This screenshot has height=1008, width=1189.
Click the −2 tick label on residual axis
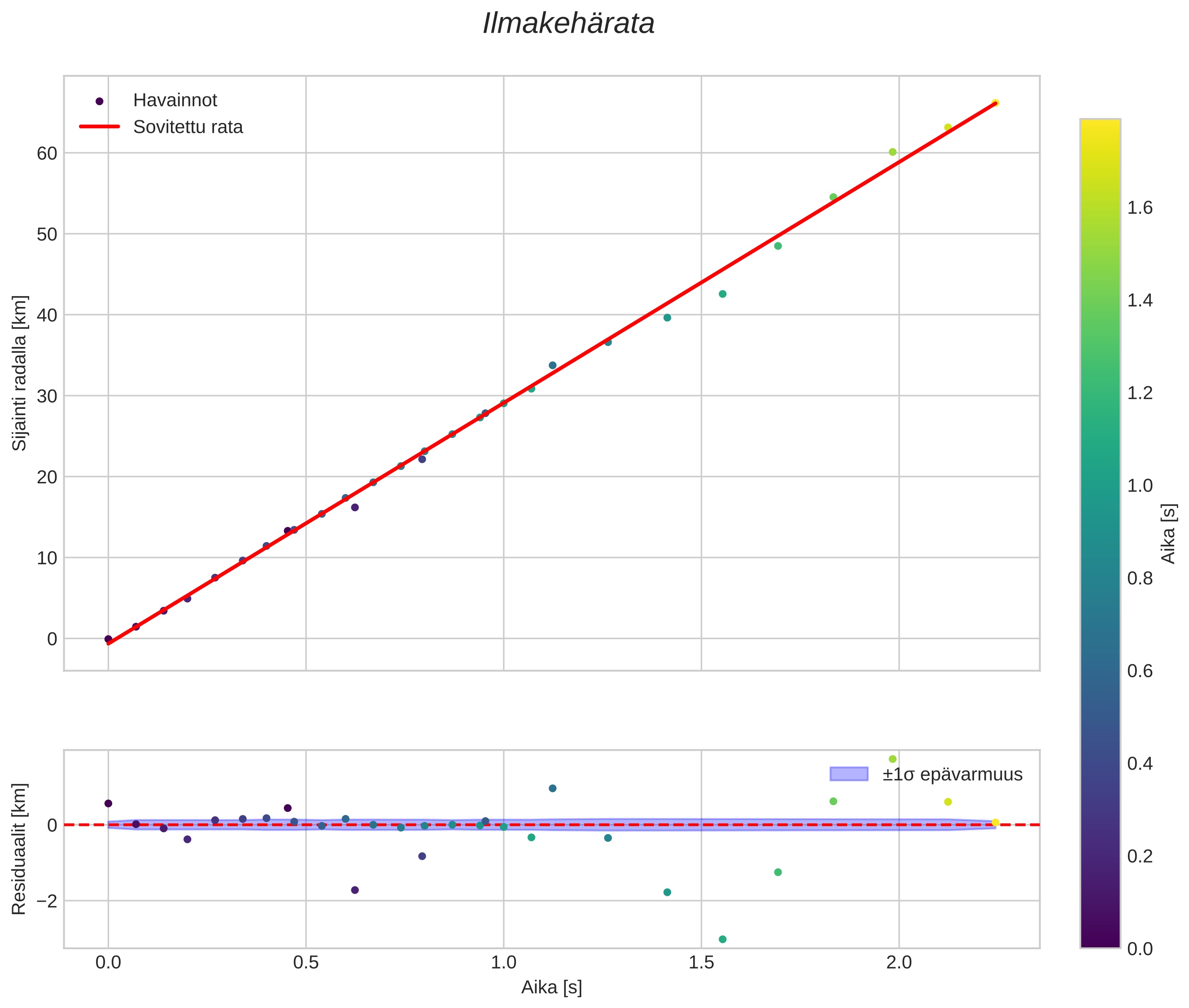pyautogui.click(x=46, y=901)
